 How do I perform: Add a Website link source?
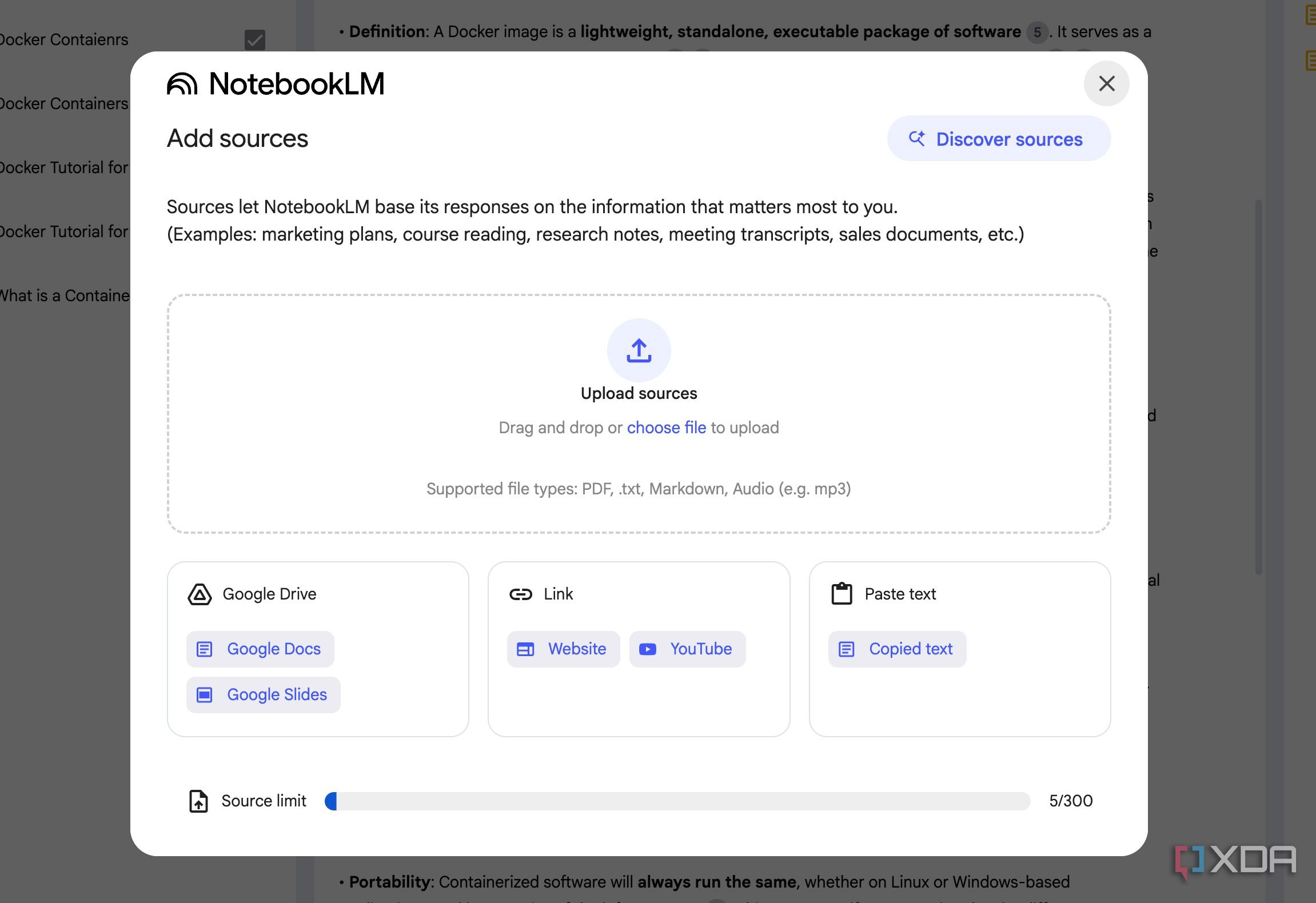(563, 649)
